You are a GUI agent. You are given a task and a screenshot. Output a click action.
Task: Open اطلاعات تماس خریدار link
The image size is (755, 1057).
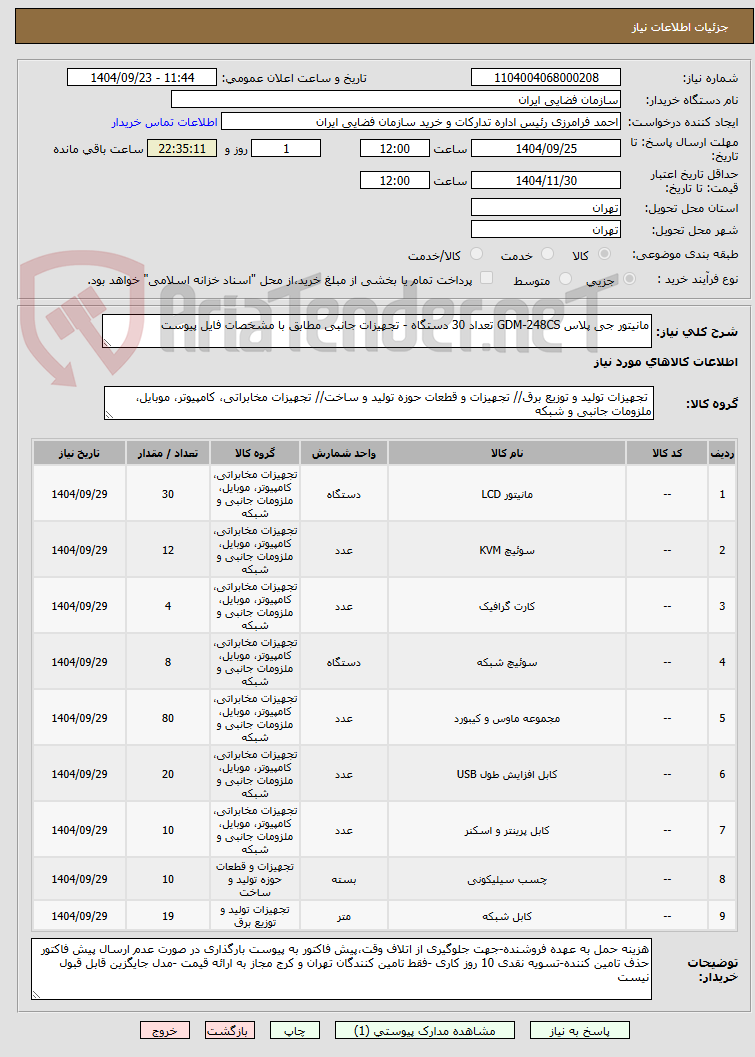pyautogui.click(x=164, y=123)
